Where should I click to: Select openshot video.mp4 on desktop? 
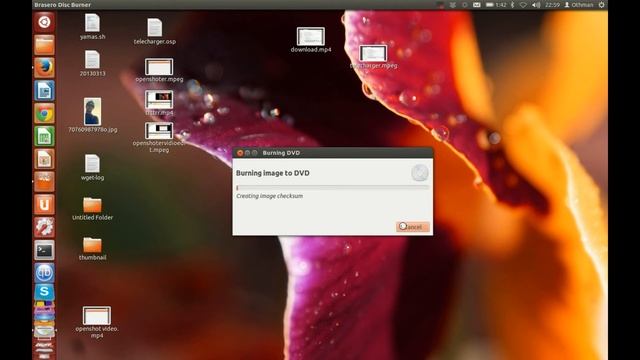point(97,322)
